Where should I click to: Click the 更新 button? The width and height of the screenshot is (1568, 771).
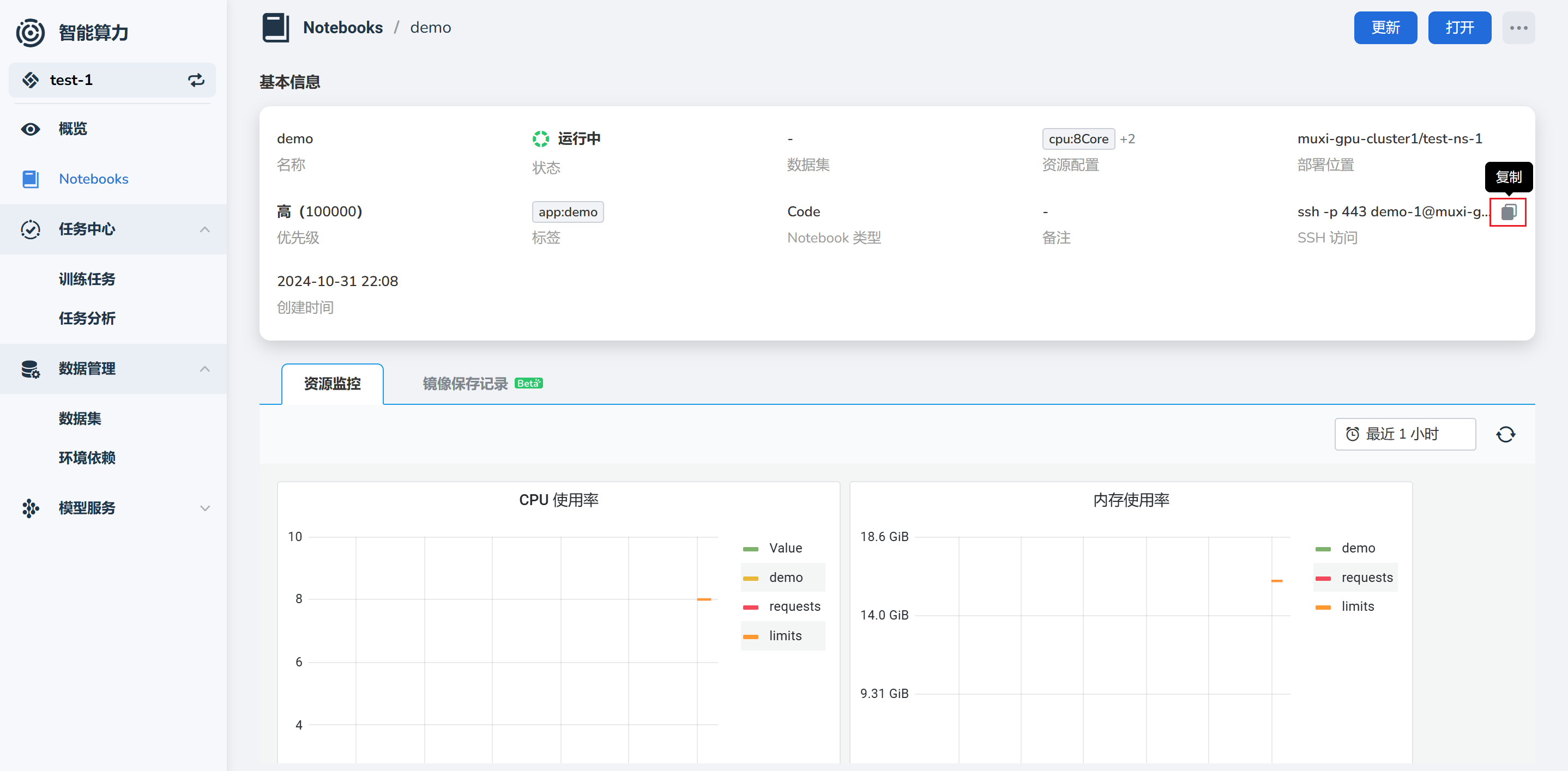click(x=1385, y=28)
